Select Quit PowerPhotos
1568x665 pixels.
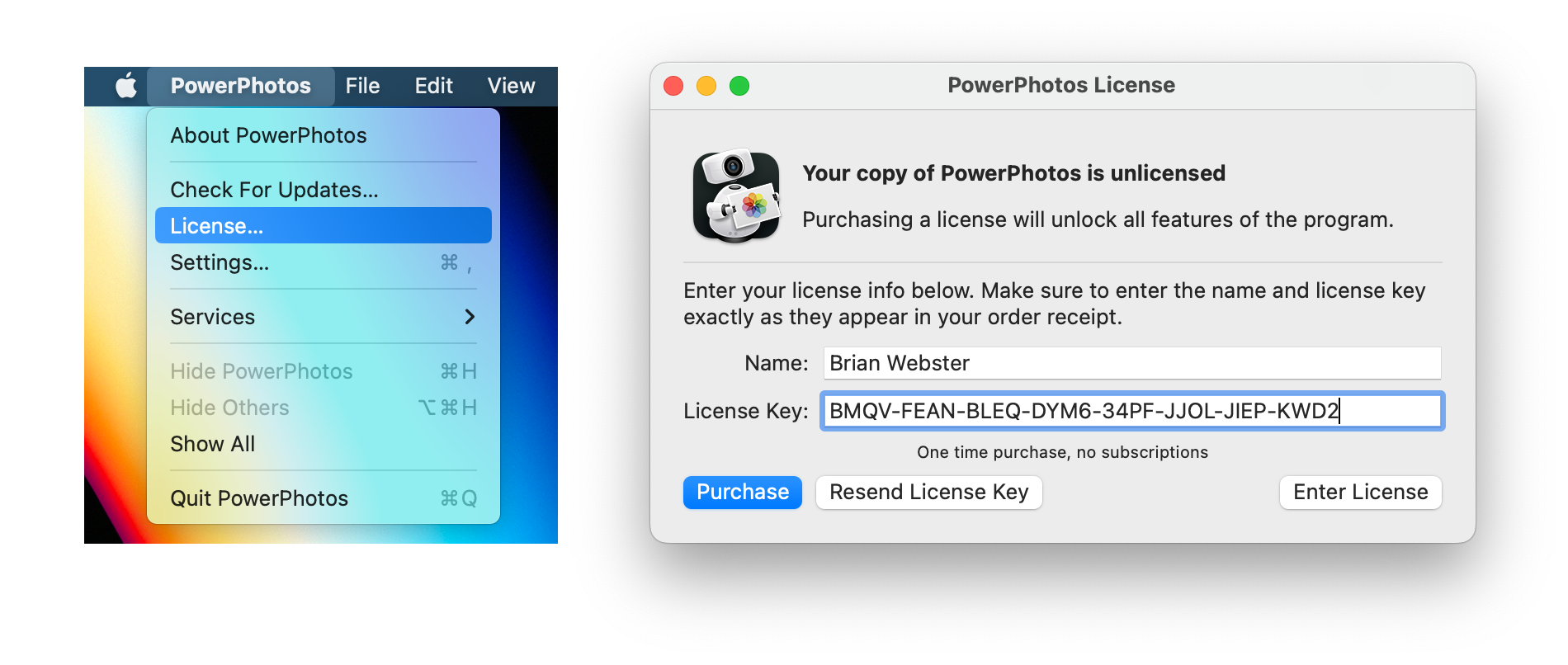324,498
